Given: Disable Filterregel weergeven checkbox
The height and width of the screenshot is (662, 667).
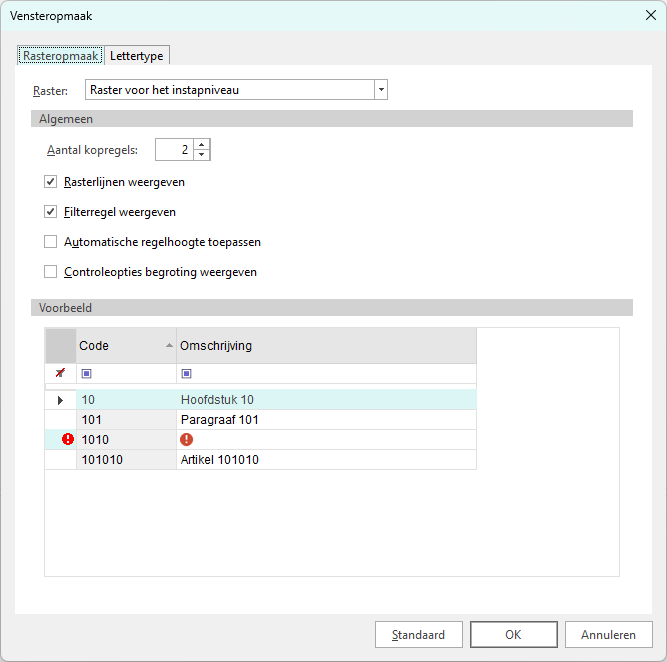Looking at the screenshot, I should 51,212.
